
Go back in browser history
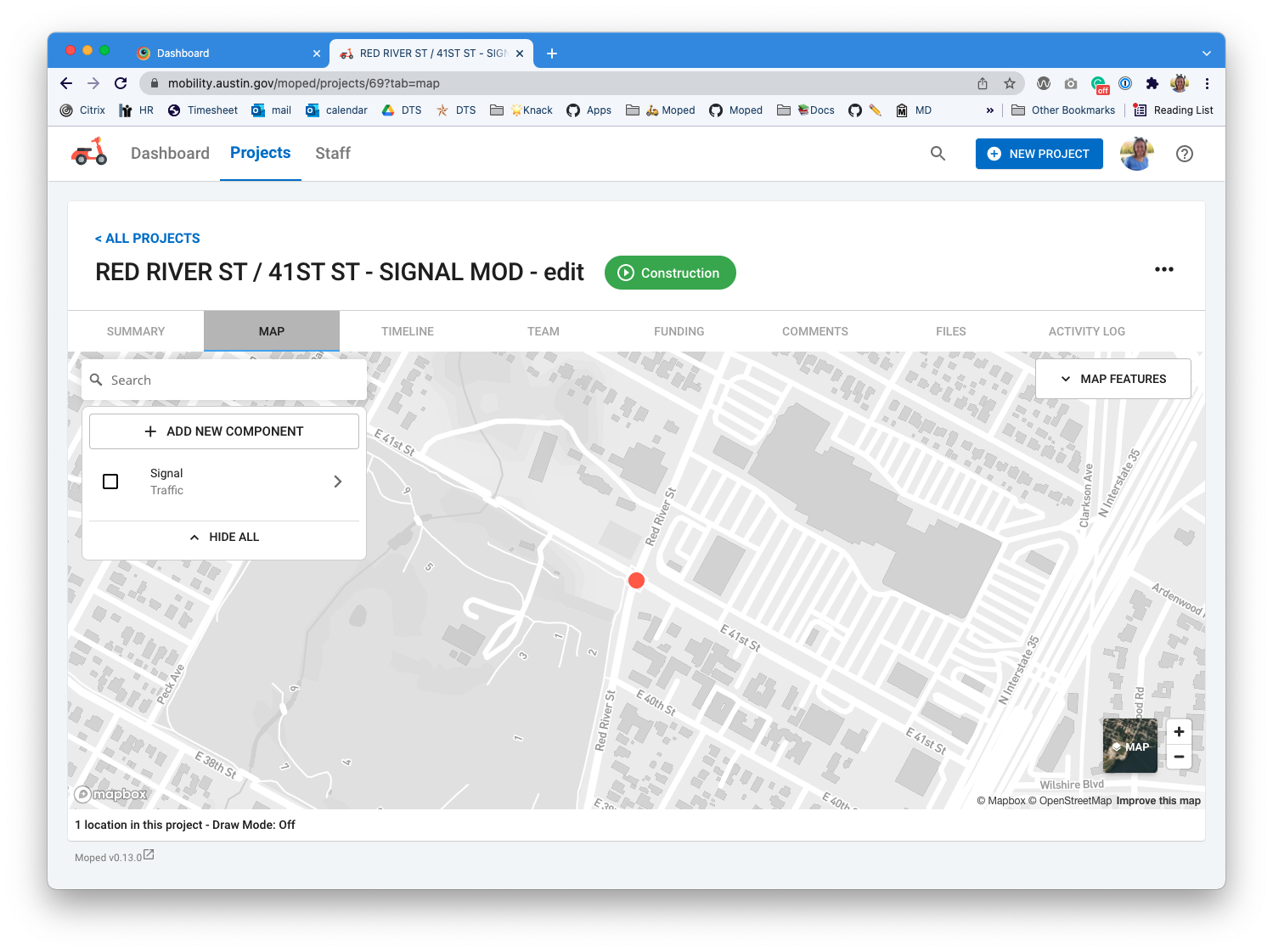(x=66, y=83)
